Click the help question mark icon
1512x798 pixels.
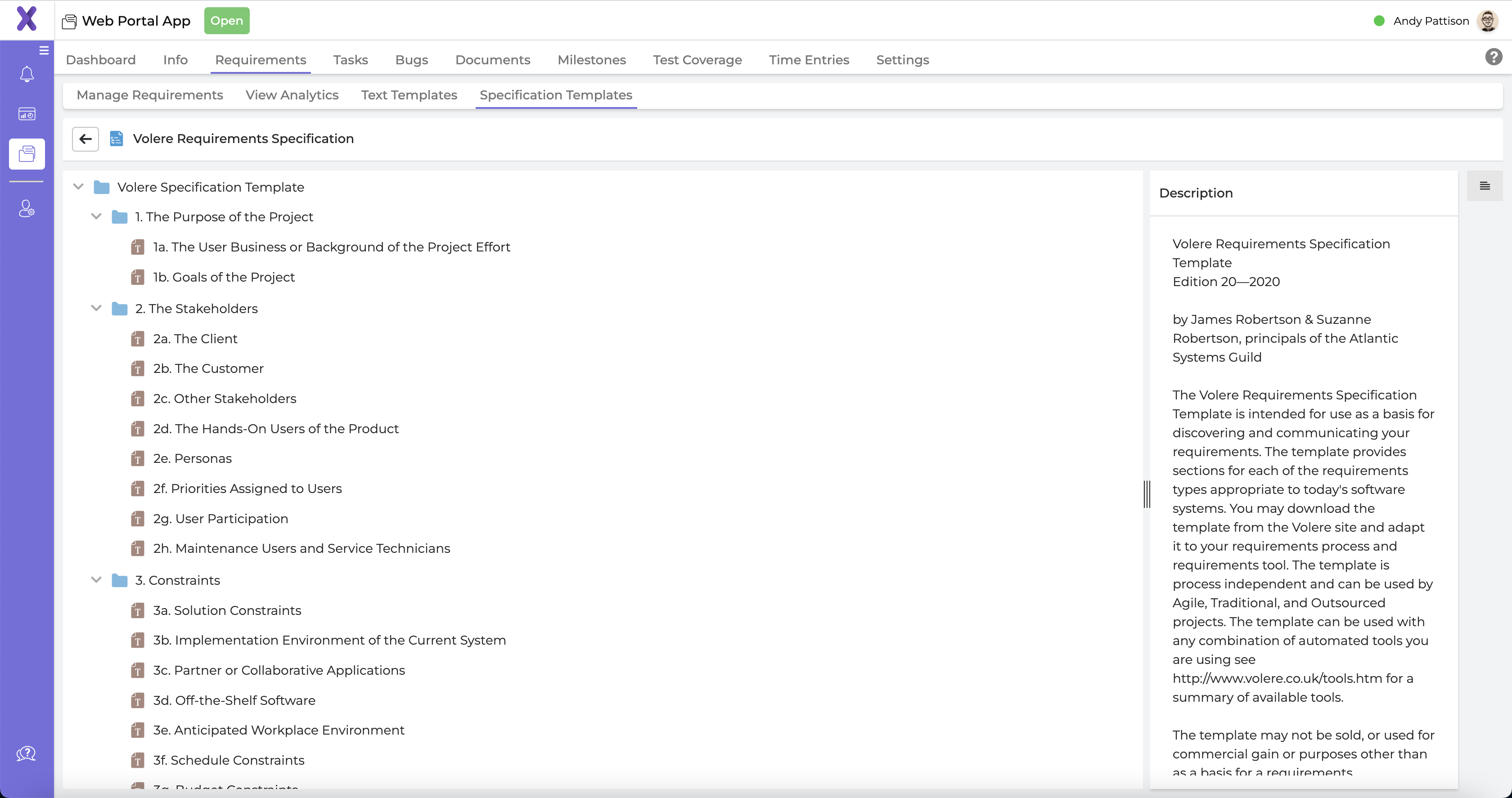click(1494, 56)
